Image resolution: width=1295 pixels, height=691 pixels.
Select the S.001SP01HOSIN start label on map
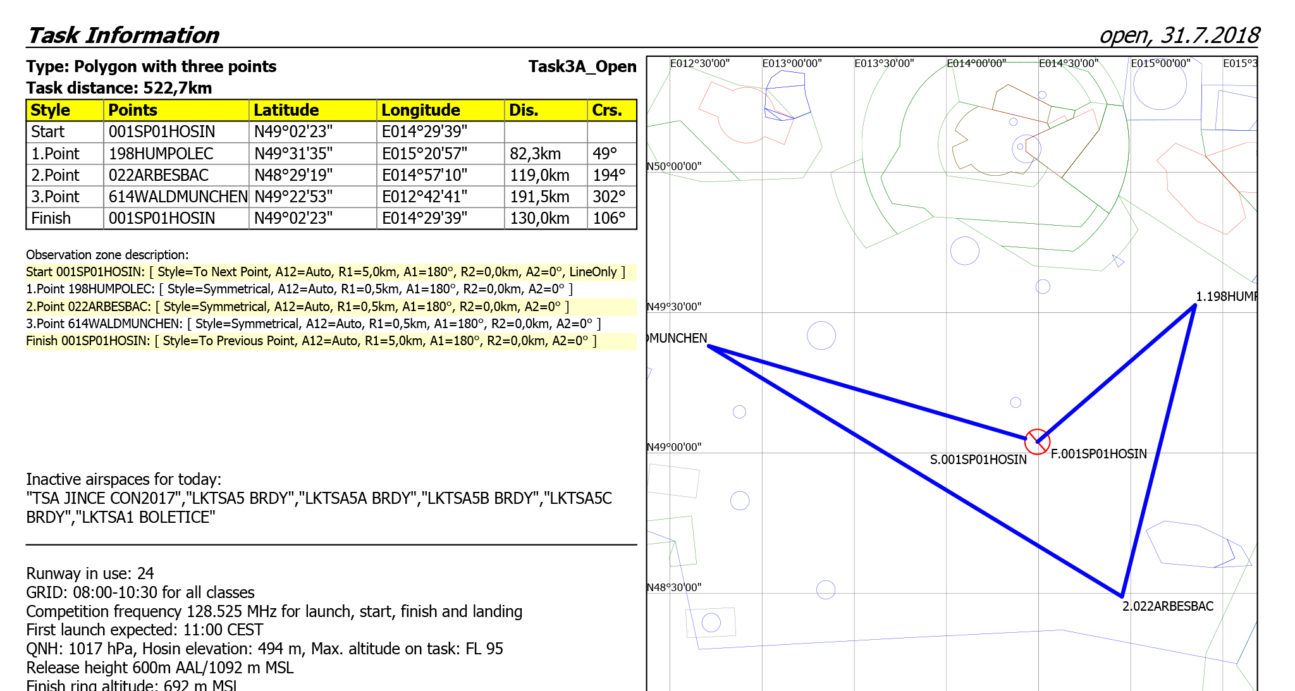point(977,460)
